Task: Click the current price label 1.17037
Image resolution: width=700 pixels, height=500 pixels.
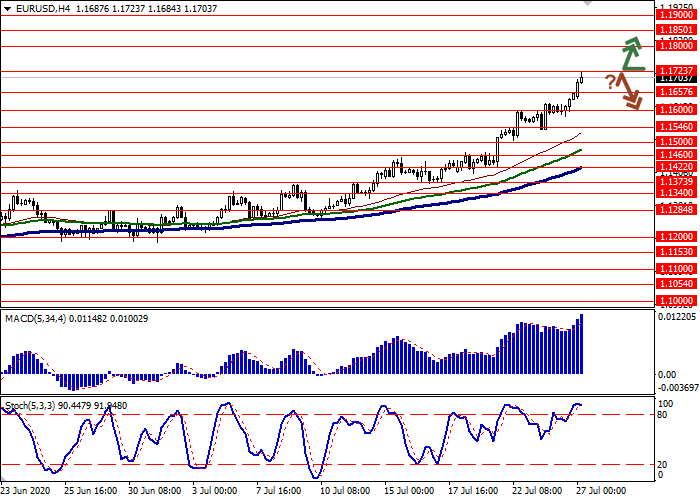Action: tap(675, 77)
